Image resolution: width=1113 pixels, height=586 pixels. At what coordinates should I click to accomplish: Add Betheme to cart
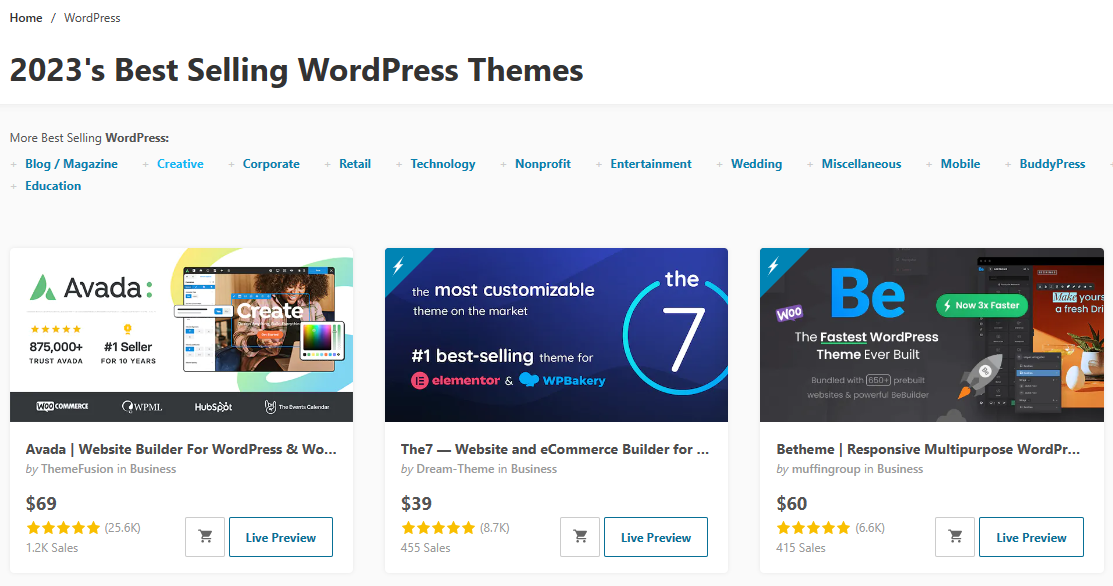(955, 537)
